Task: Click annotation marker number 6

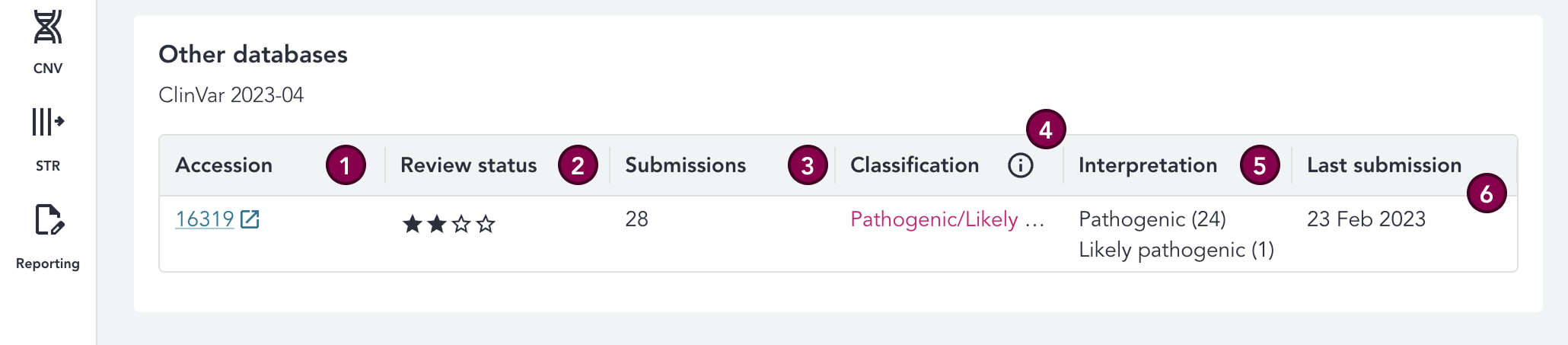Action: 1487,194
